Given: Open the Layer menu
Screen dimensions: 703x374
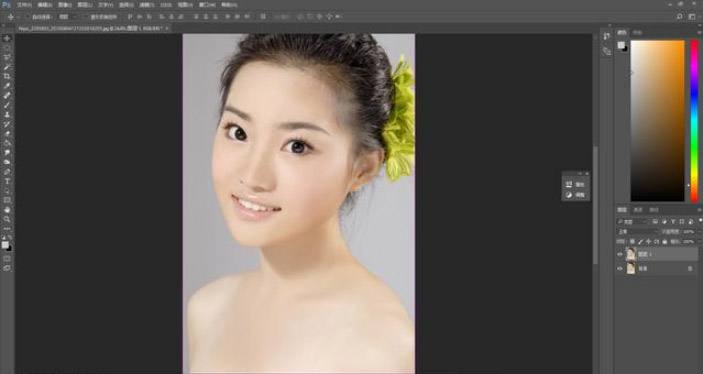Looking at the screenshot, I should [84, 4].
